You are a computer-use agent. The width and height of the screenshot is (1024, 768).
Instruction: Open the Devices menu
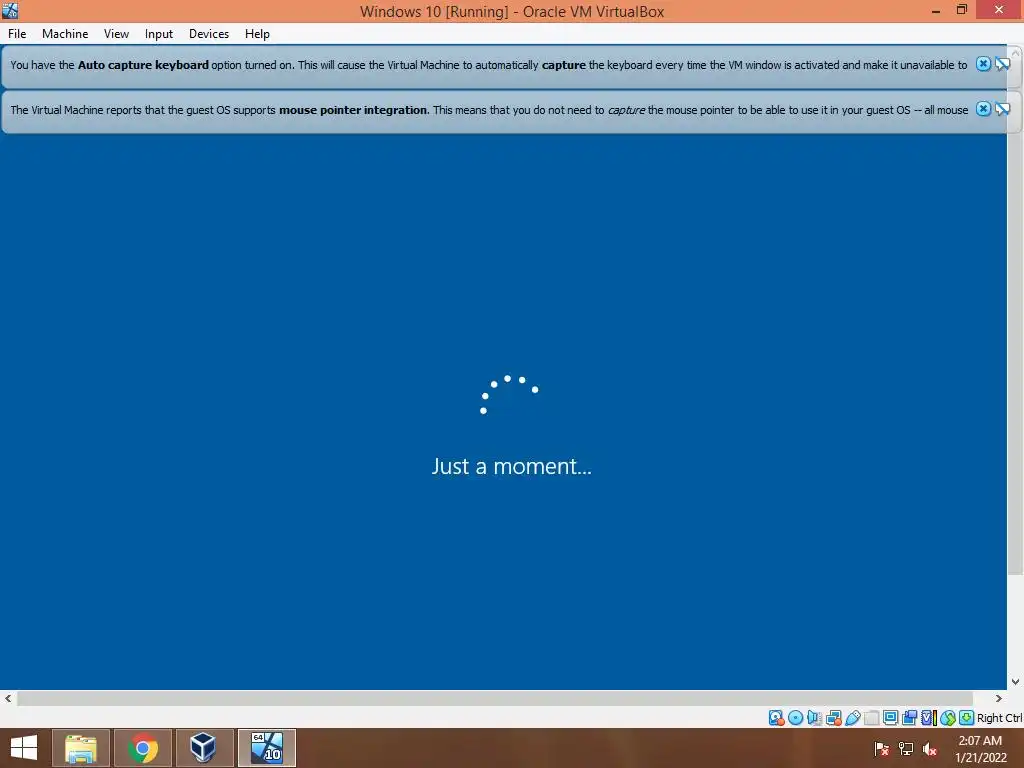tap(209, 34)
